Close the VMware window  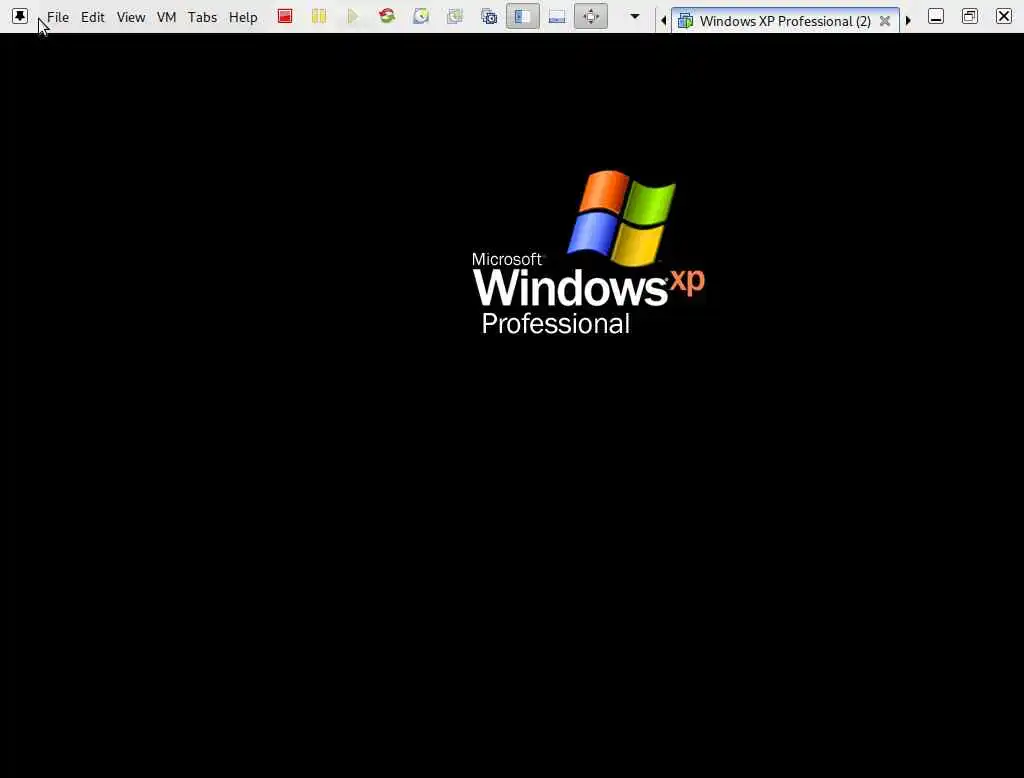tap(1004, 16)
